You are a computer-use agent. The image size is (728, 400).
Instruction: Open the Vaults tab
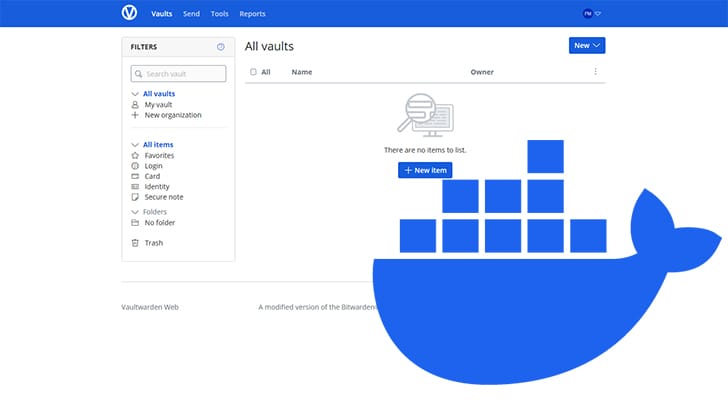pos(162,14)
